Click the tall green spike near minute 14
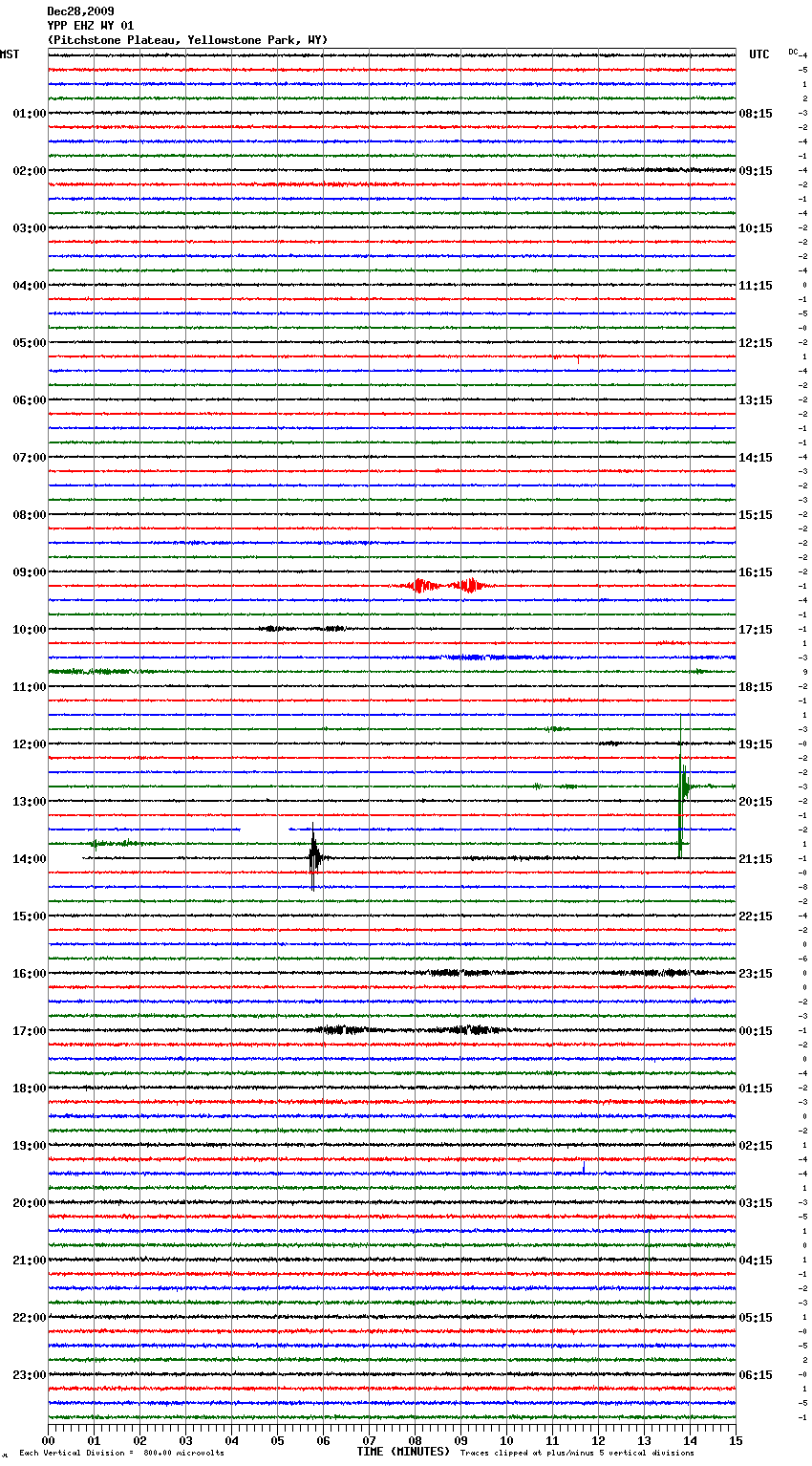This screenshot has width=812, height=1466. [x=681, y=786]
